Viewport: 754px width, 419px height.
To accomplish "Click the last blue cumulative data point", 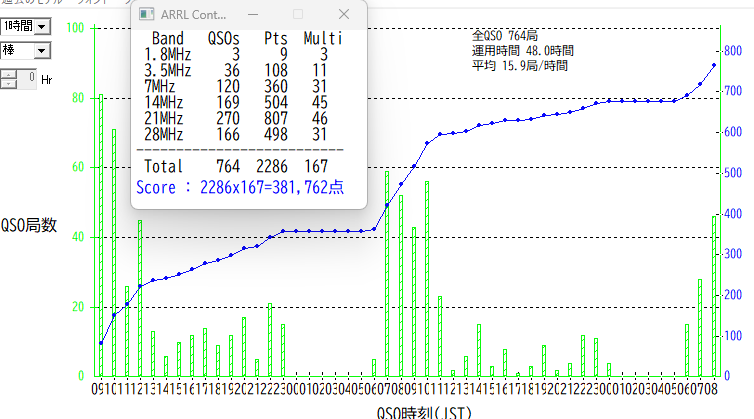I will 714,65.
